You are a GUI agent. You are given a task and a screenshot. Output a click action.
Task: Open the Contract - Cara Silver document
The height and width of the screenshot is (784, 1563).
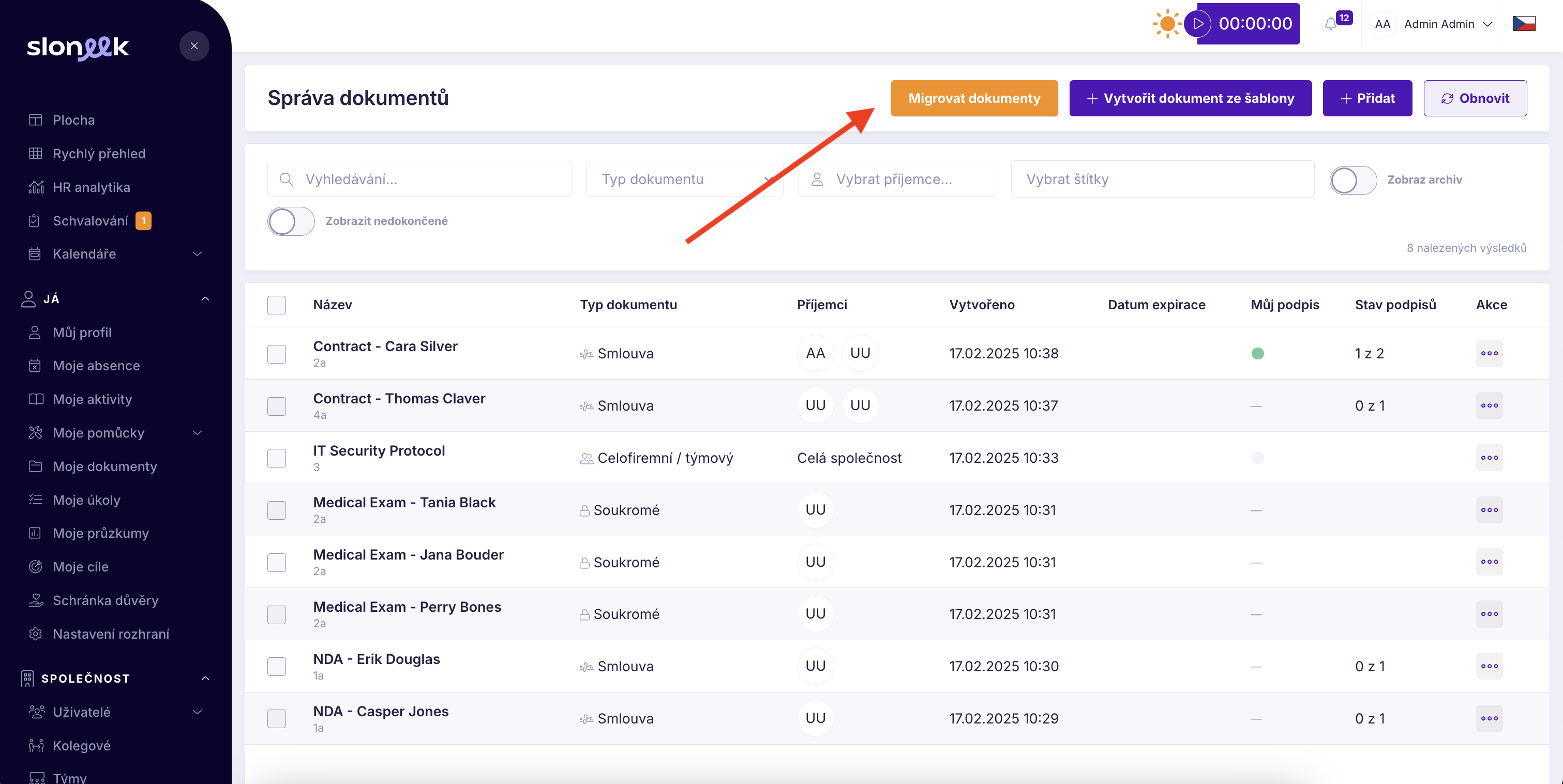(x=385, y=346)
